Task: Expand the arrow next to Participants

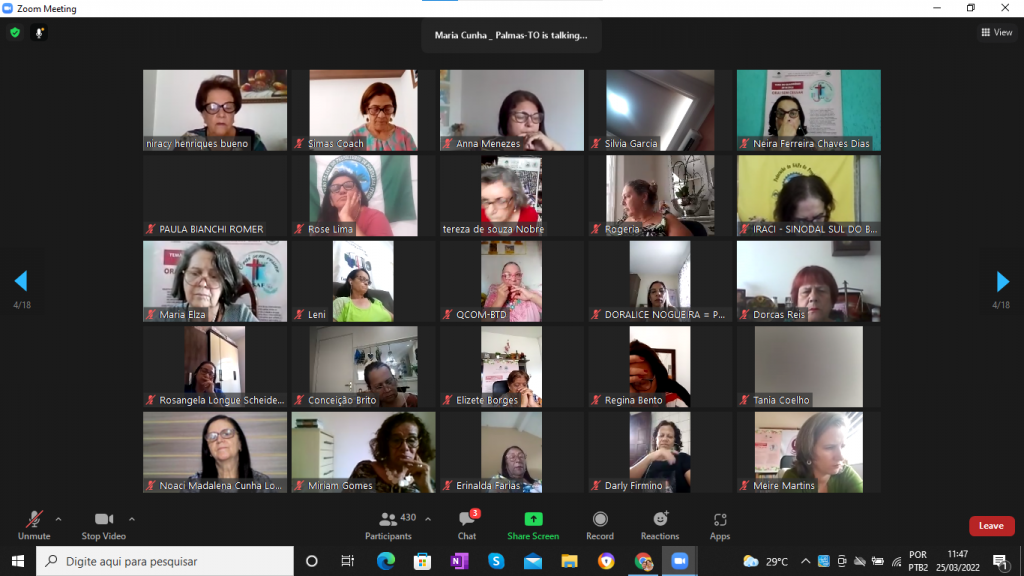Action: (428, 519)
